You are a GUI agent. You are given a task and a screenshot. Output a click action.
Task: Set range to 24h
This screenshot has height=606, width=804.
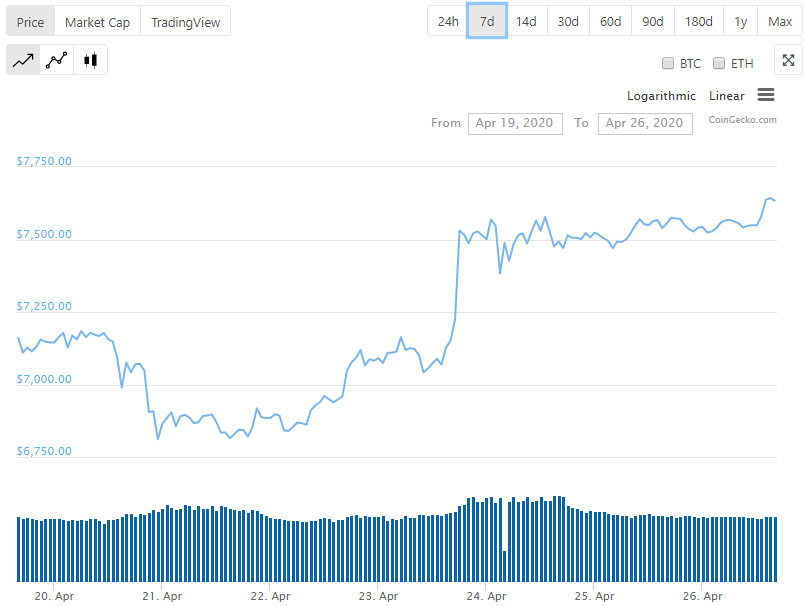coord(448,21)
